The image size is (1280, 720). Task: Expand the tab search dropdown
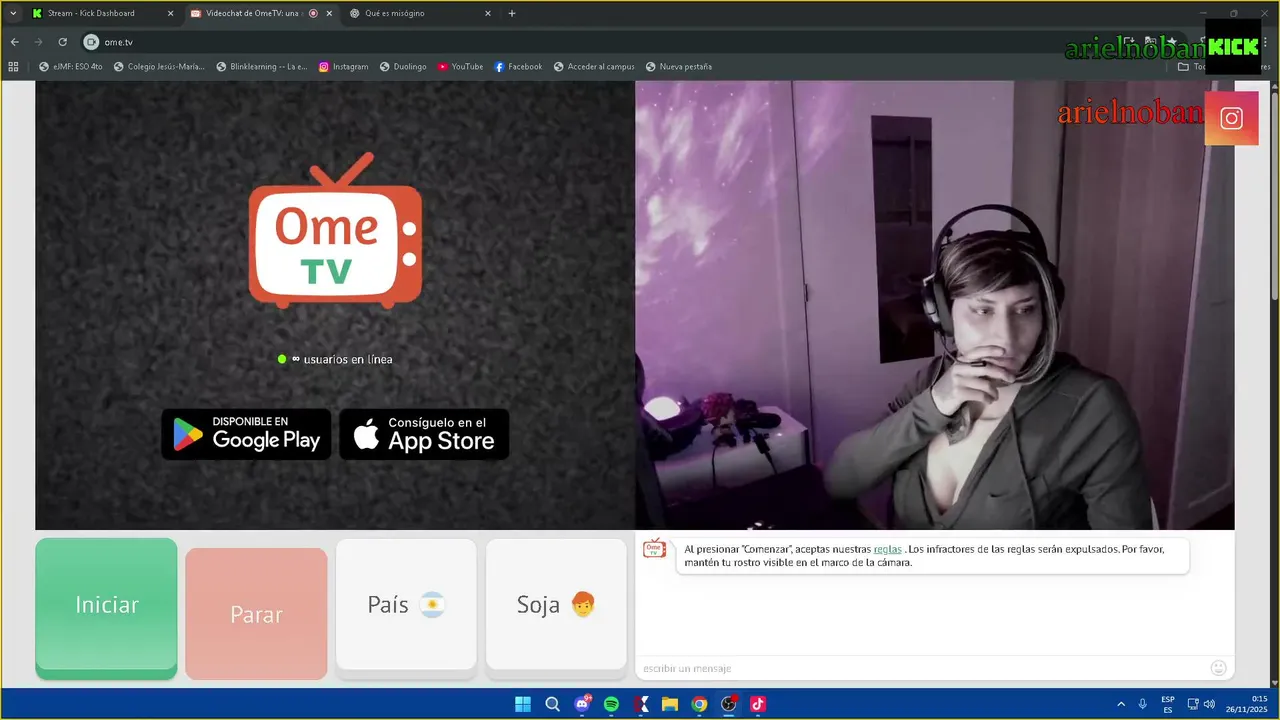point(12,13)
